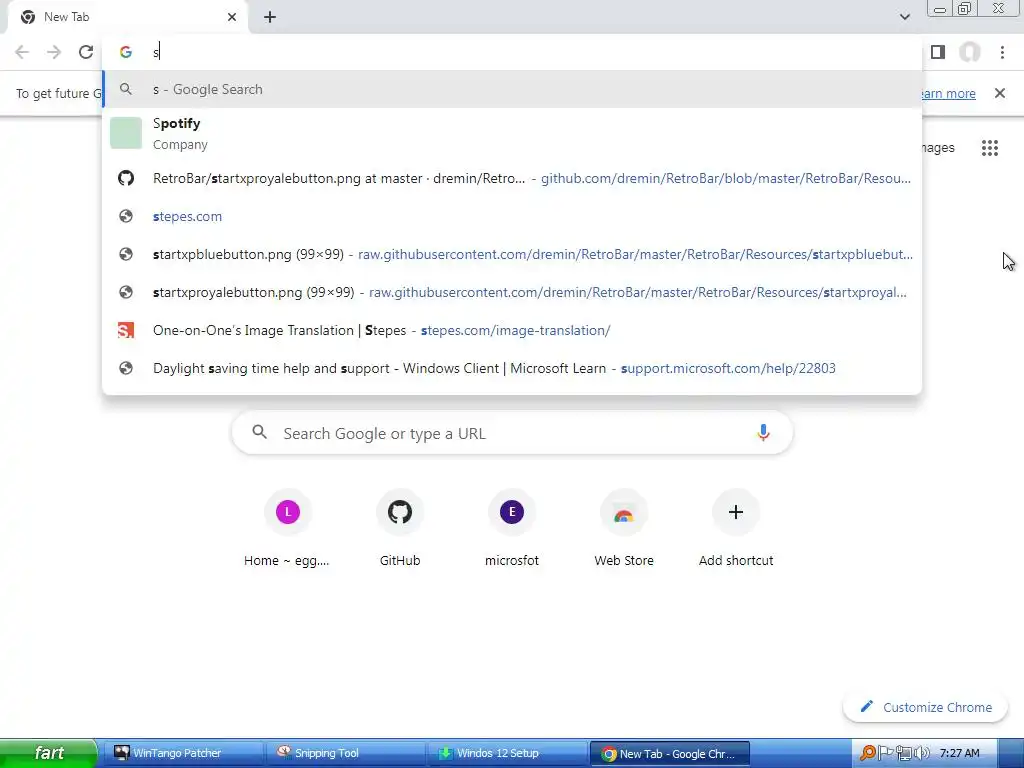This screenshot has height=768, width=1024.
Task: Open startxproyalebutton.png (99×99) raw suggestion
Action: (x=512, y=292)
